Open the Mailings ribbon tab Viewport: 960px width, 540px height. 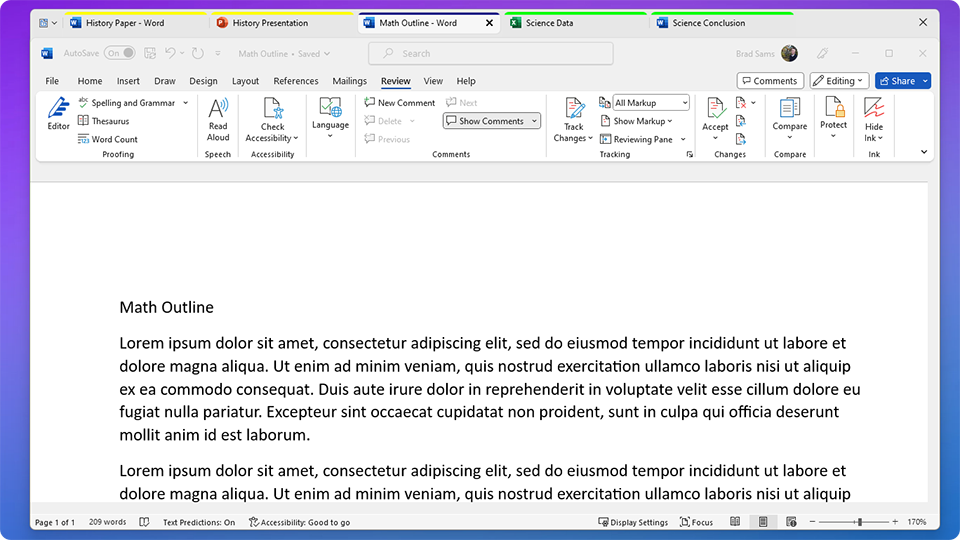(350, 81)
